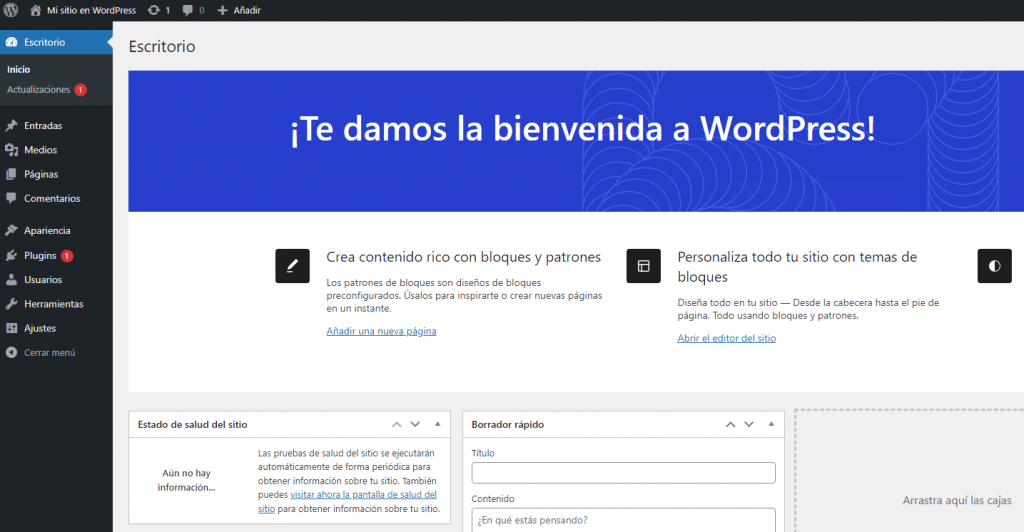This screenshot has width=1024, height=532.
Task: Open the Herramientas menu
Action: 56,304
